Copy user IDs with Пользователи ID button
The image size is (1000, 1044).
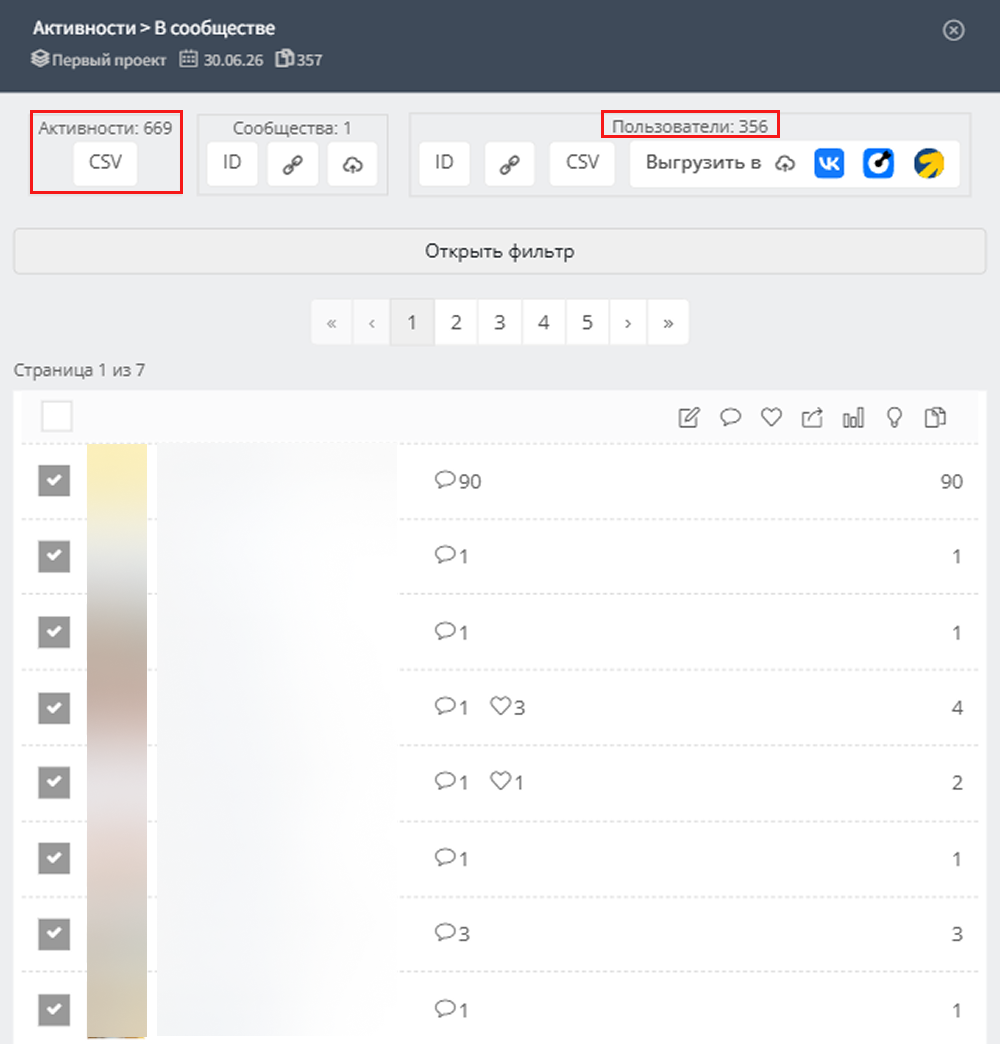444,163
